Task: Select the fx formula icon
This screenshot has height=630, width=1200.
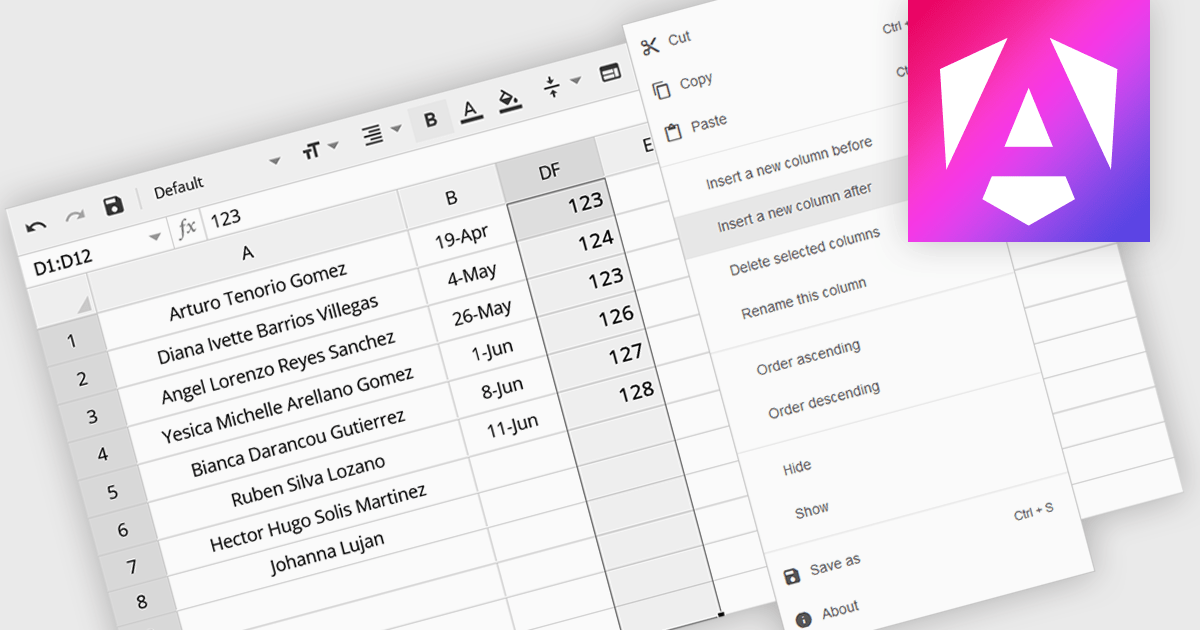Action: pos(186,228)
